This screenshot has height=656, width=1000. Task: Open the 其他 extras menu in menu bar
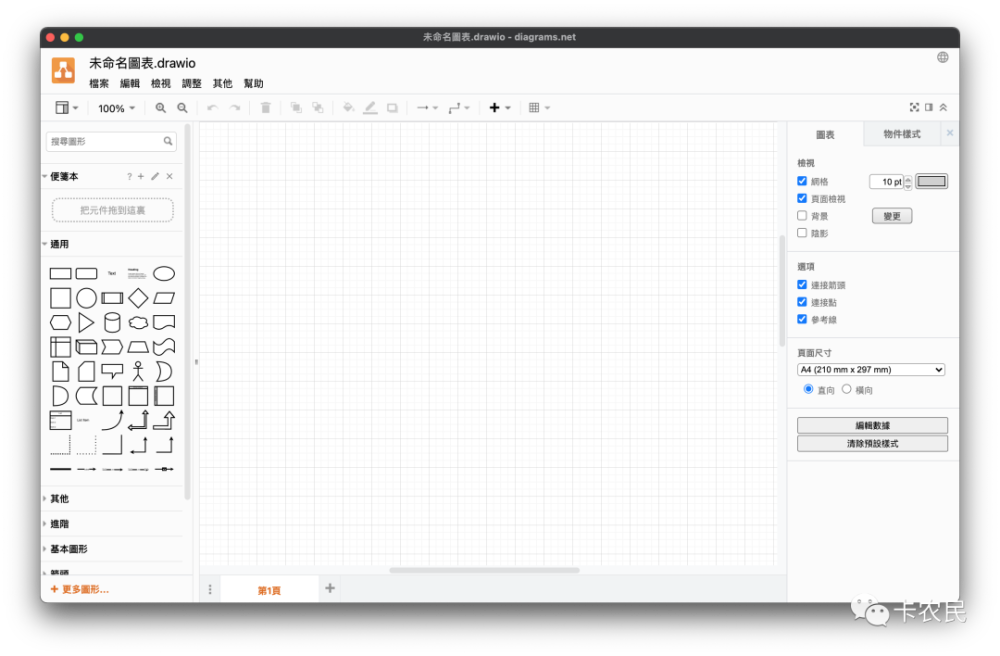(223, 84)
